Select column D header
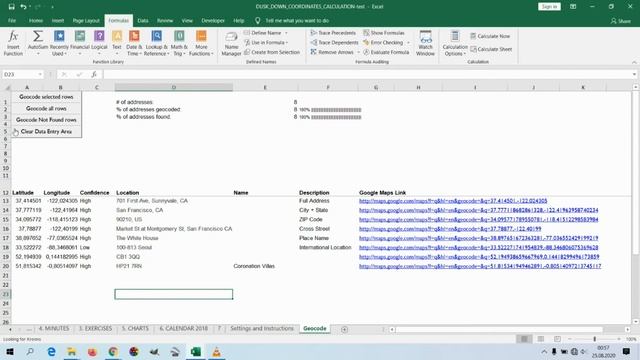 (x=174, y=87)
